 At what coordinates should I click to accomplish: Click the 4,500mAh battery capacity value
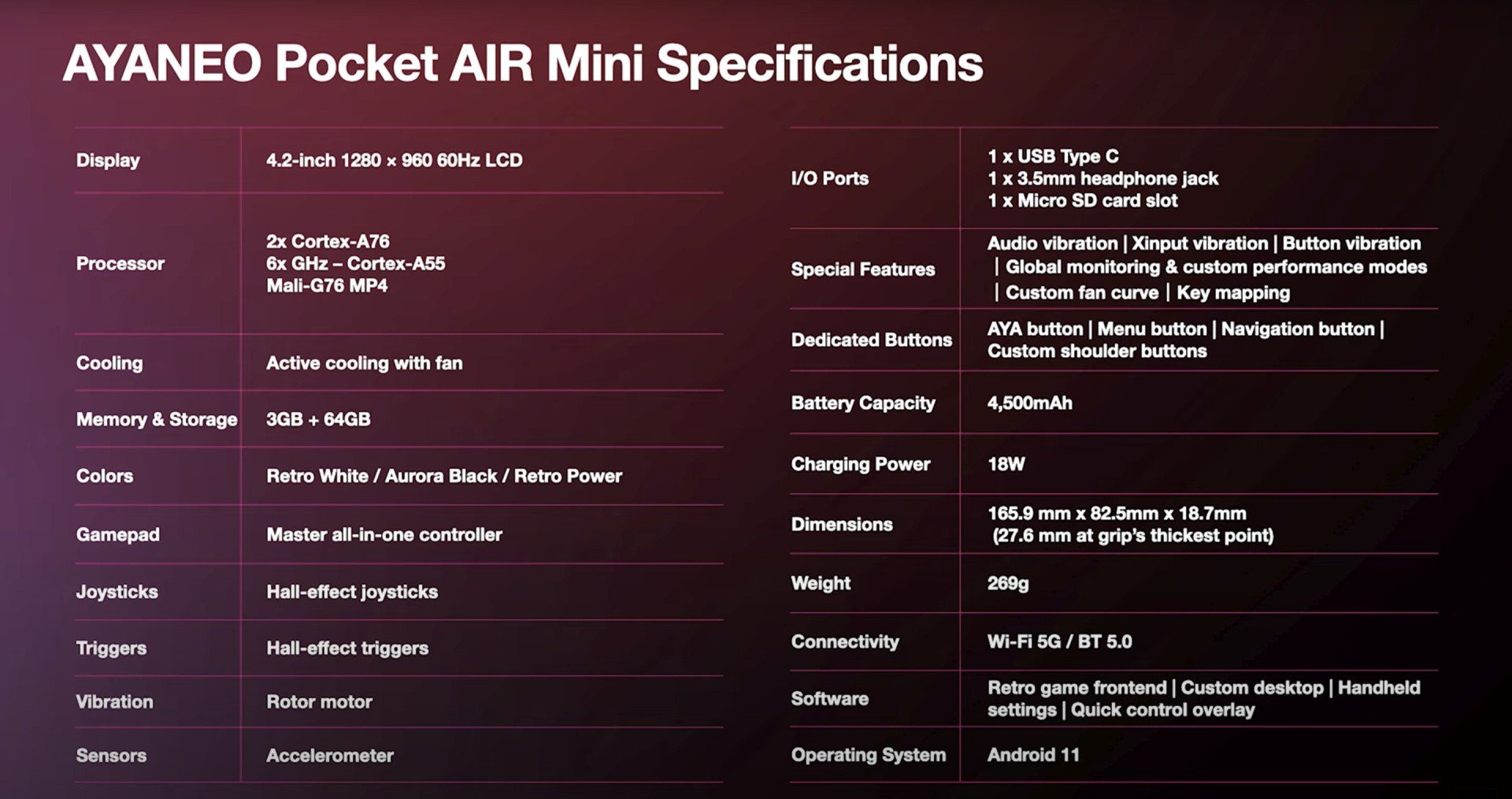pyautogui.click(x=1030, y=403)
